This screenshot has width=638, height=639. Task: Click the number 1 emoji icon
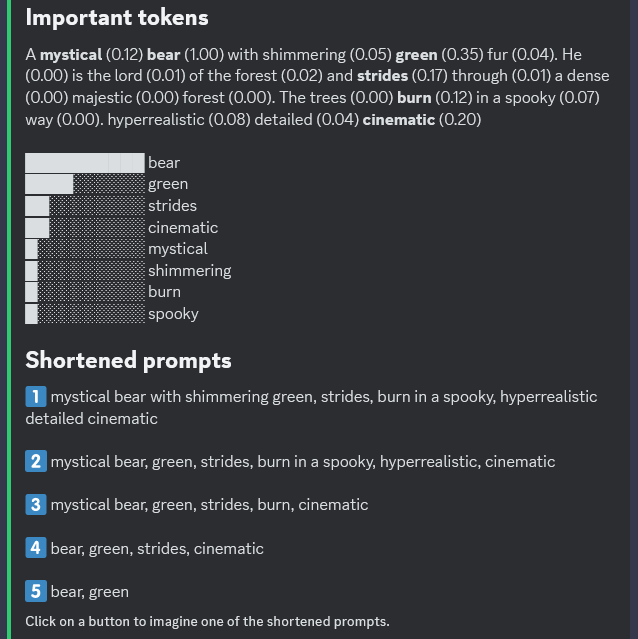[35, 397]
